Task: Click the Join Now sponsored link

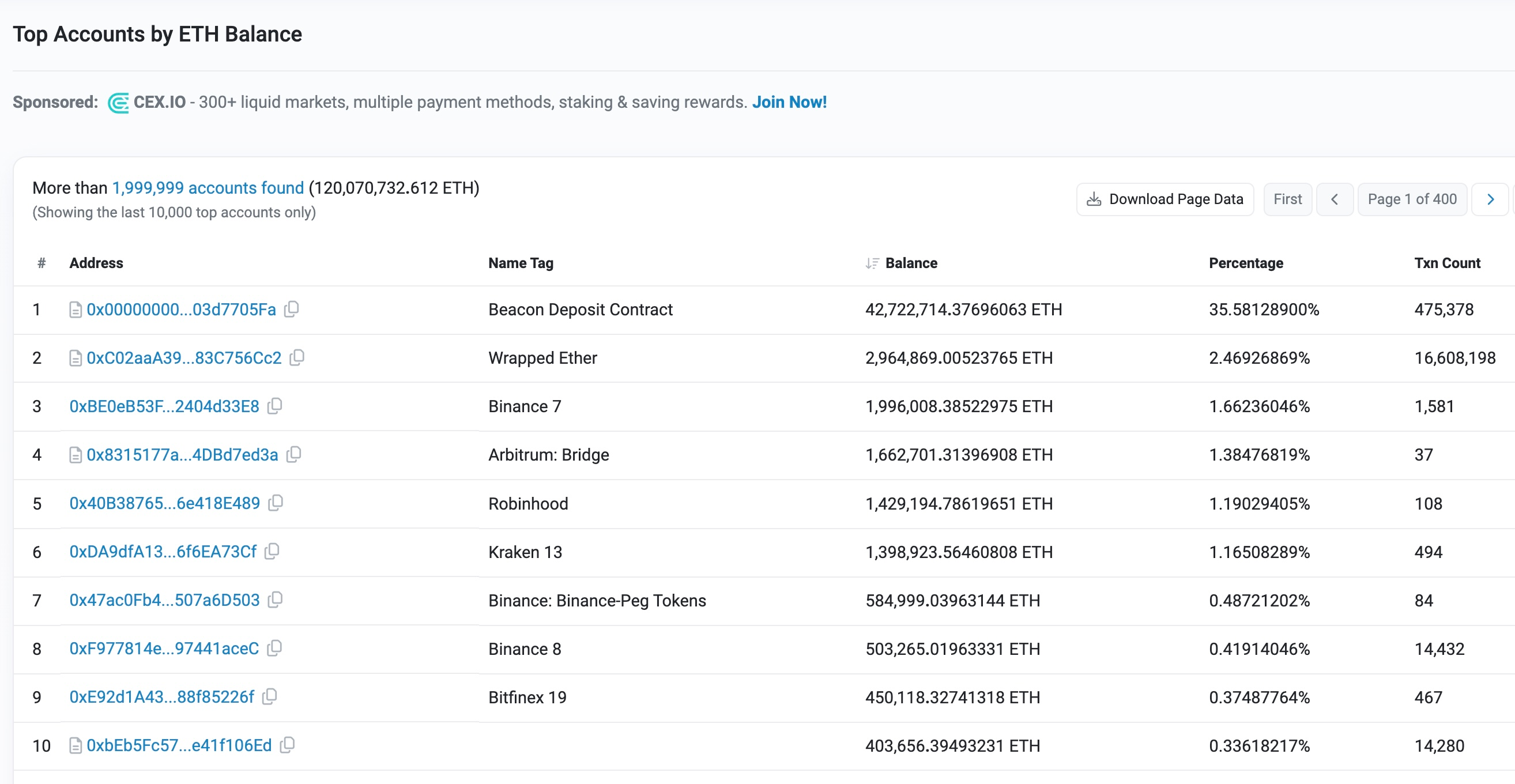Action: [790, 101]
